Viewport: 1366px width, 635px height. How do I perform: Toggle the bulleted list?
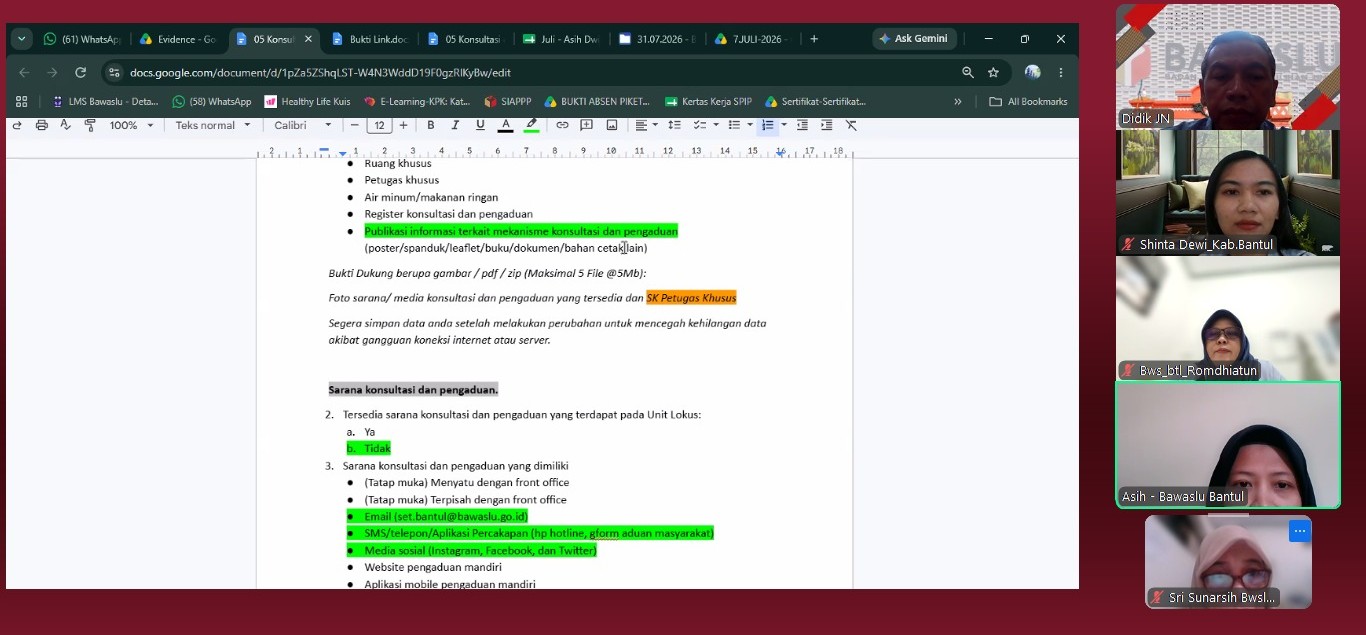[734, 125]
